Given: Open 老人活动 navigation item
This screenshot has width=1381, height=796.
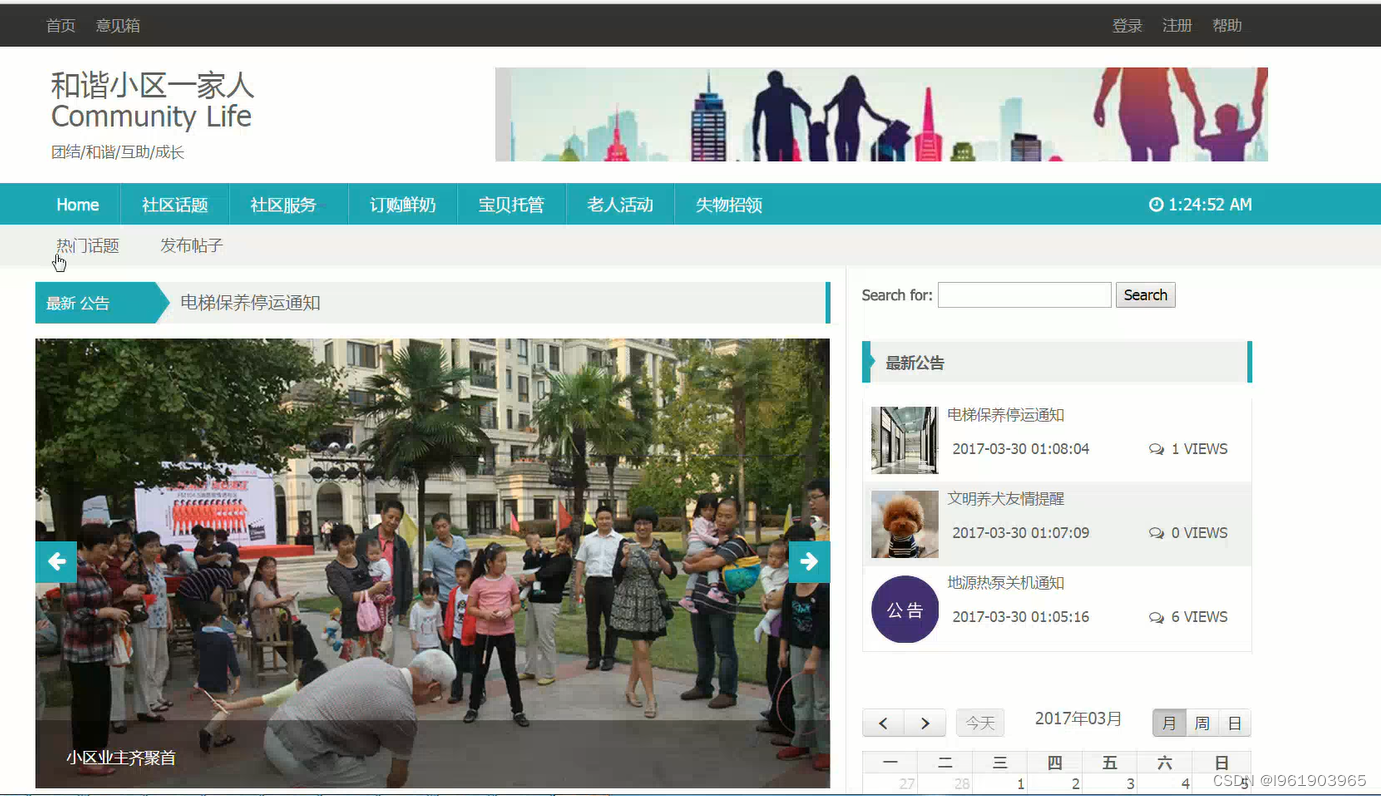Looking at the screenshot, I should [620, 205].
